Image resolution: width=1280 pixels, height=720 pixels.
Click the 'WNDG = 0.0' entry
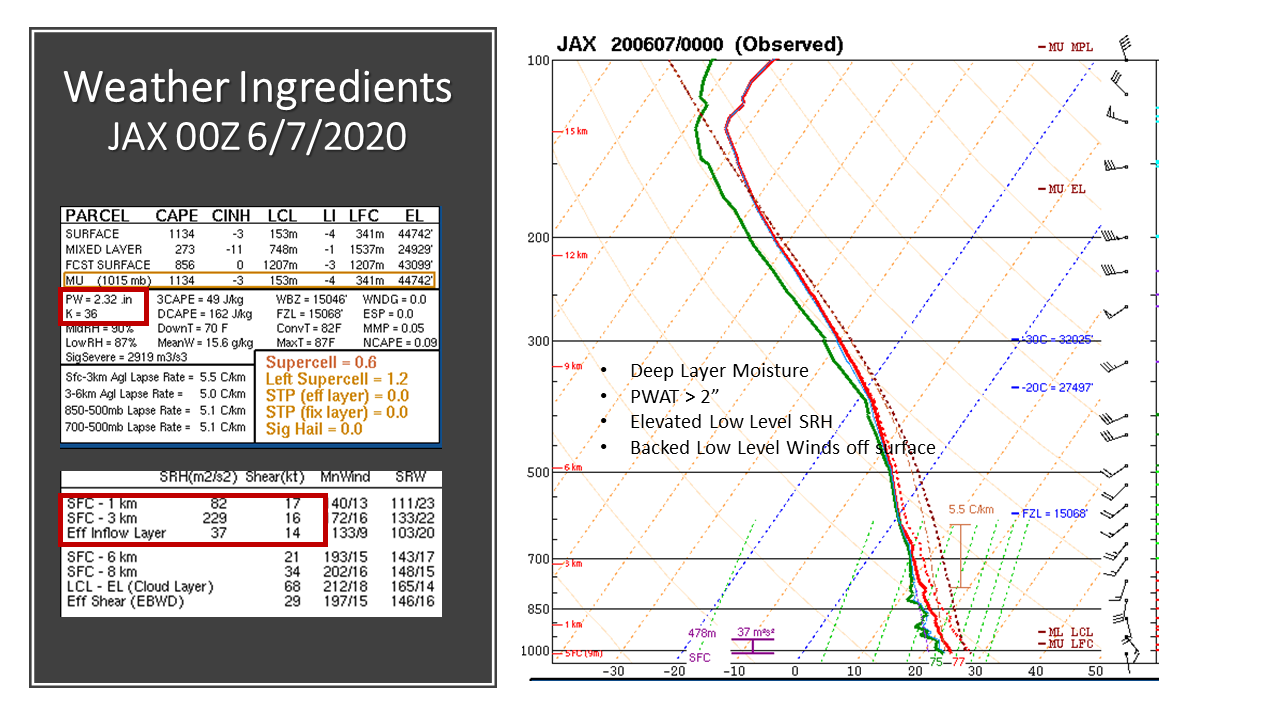(x=394, y=298)
